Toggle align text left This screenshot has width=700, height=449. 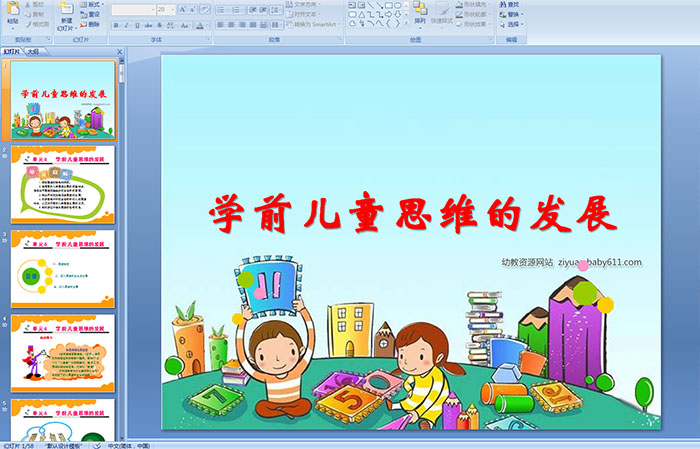click(x=221, y=25)
